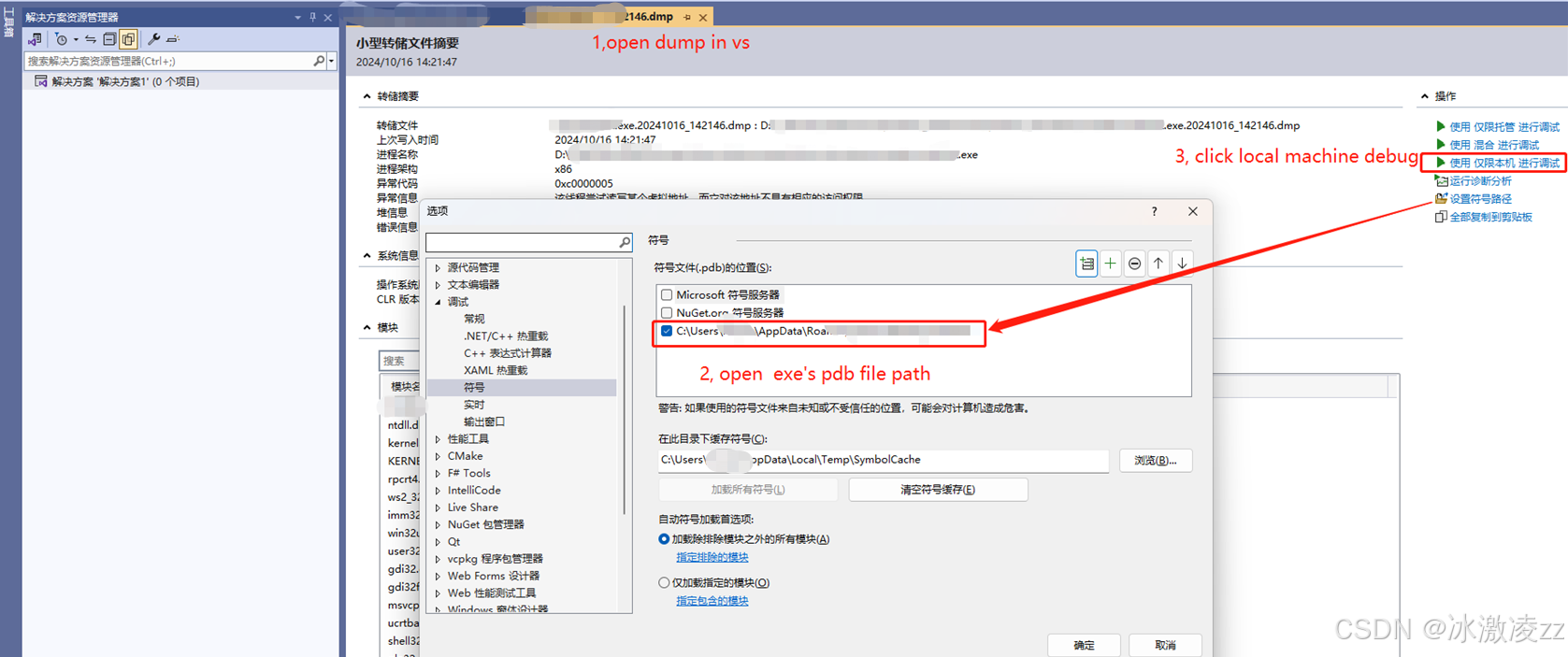Image resolution: width=1568 pixels, height=657 pixels.
Task: Open properties via the wrench icon
Action: (x=153, y=39)
